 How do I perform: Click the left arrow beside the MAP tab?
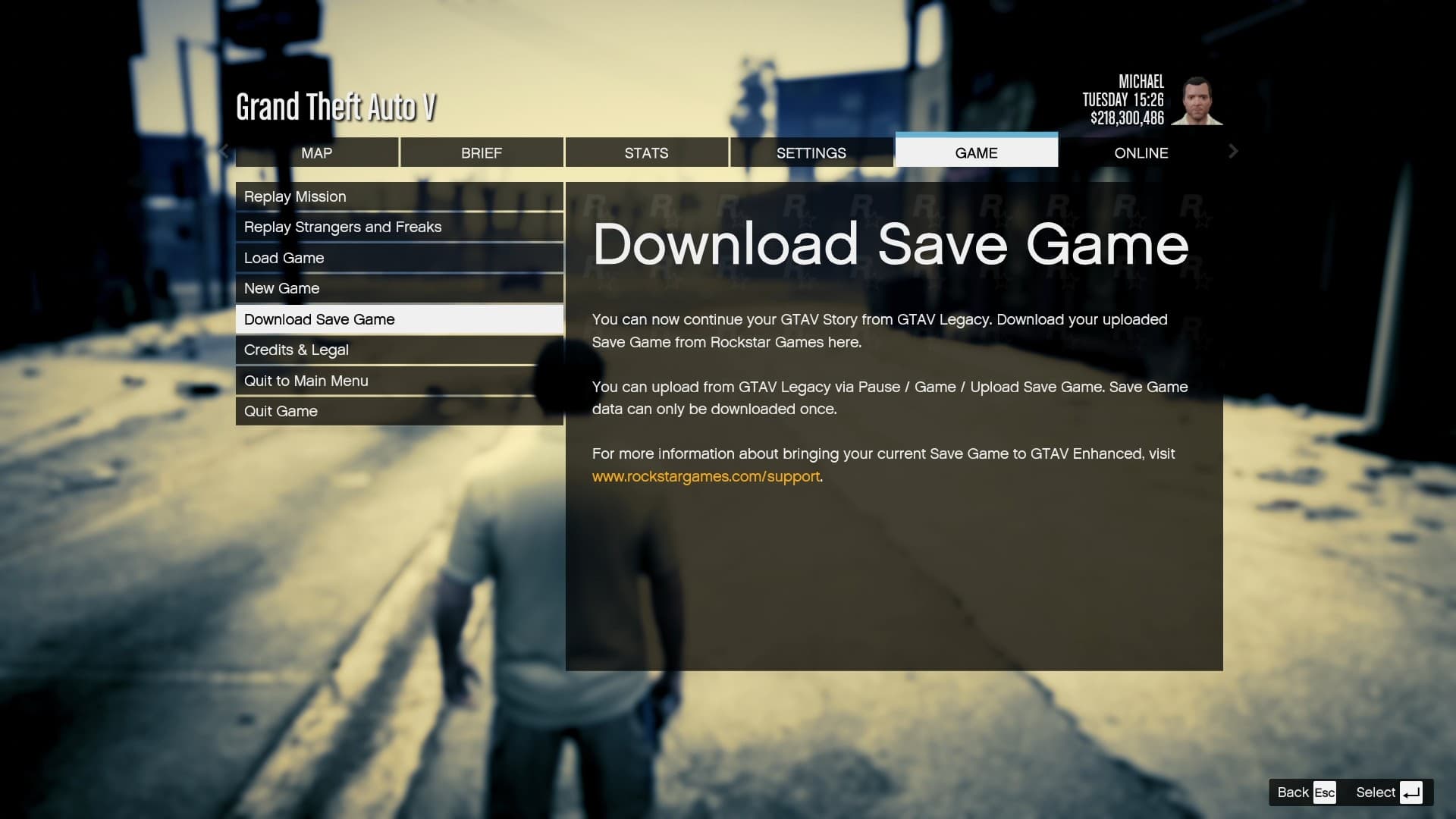tap(223, 152)
